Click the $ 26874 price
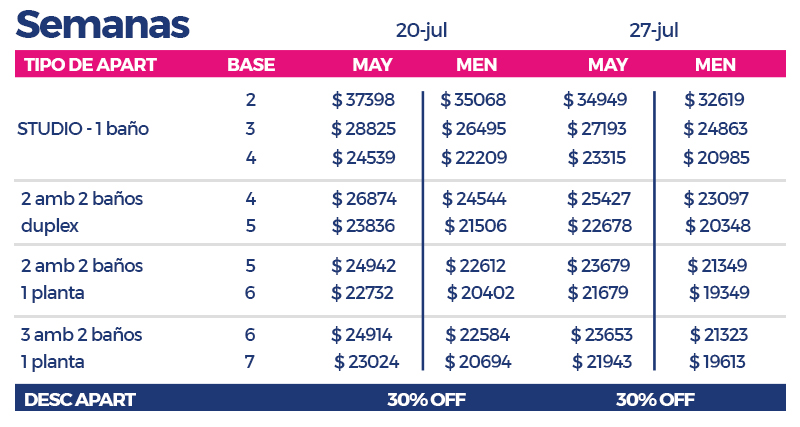 (x=364, y=199)
